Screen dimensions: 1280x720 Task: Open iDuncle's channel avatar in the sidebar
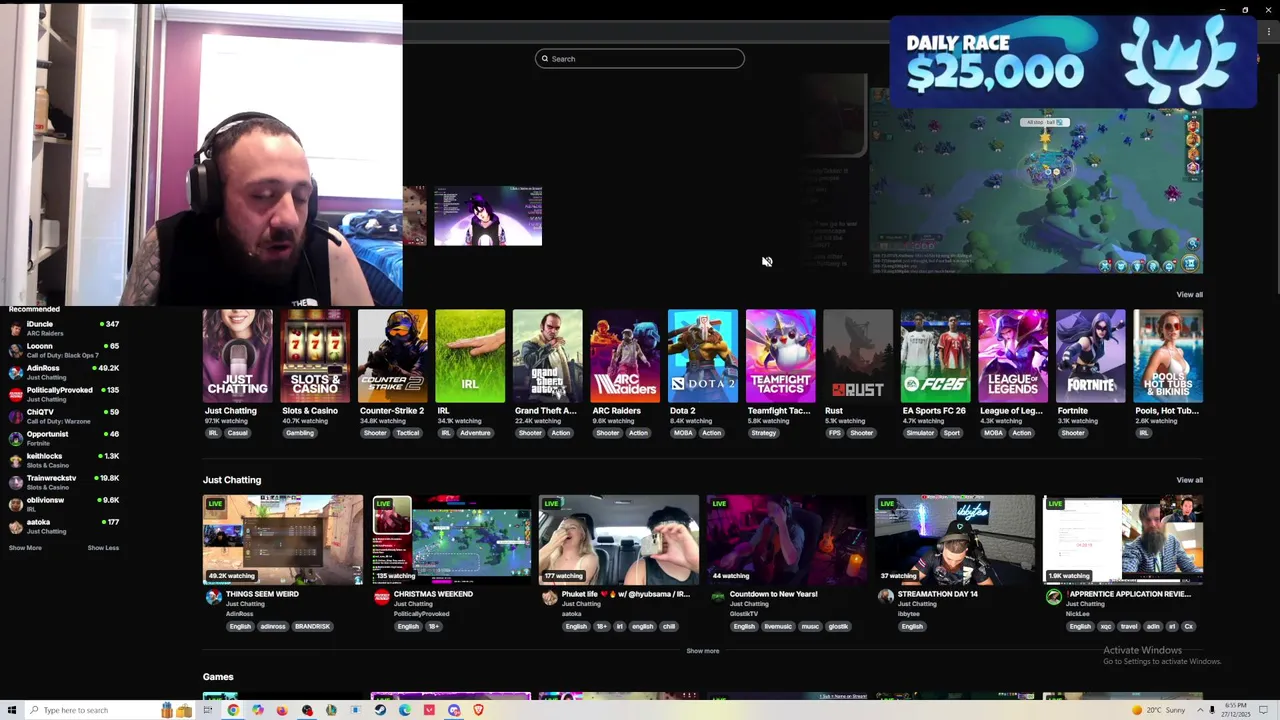(15, 328)
